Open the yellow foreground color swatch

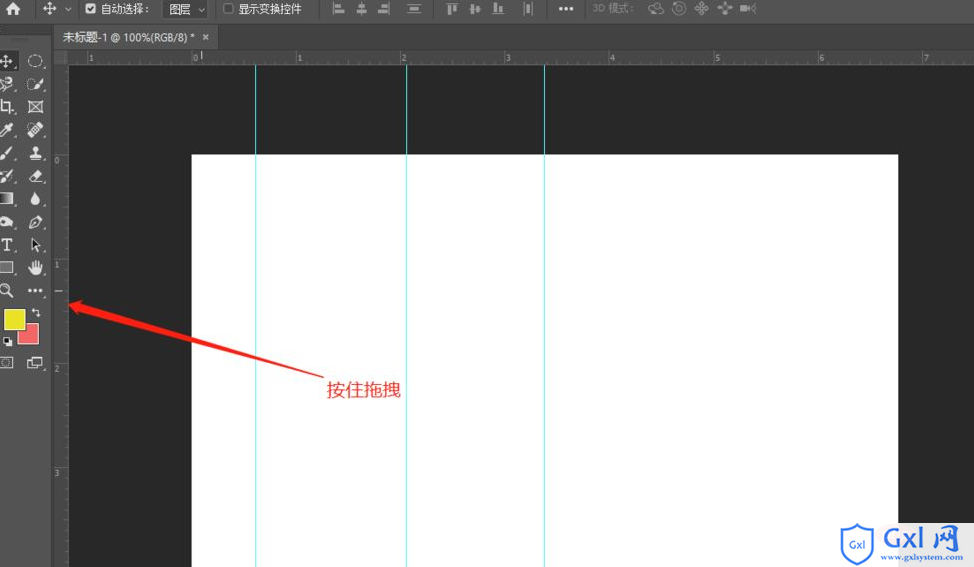(14, 319)
